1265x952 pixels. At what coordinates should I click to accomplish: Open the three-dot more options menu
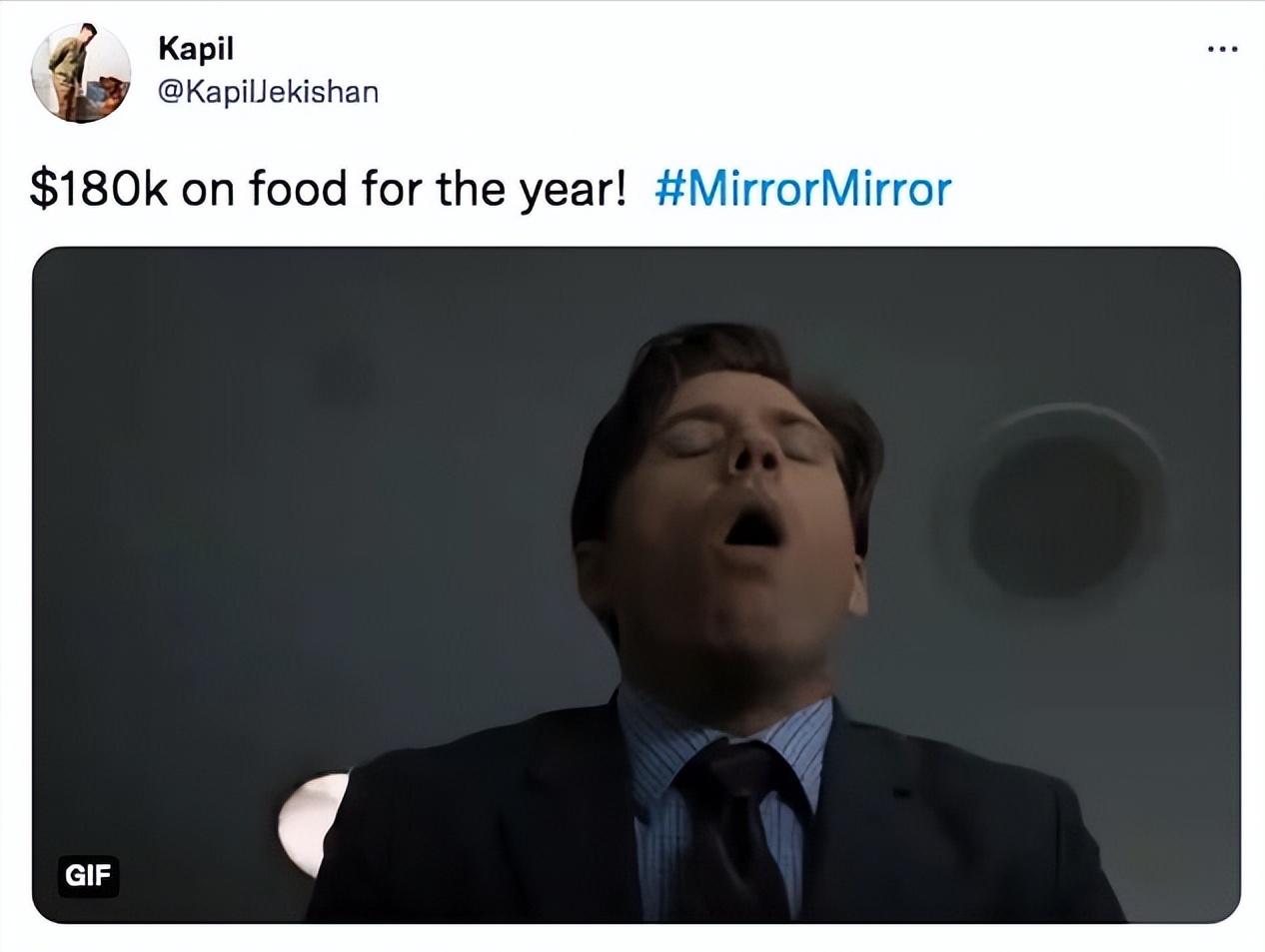pos(1222,48)
